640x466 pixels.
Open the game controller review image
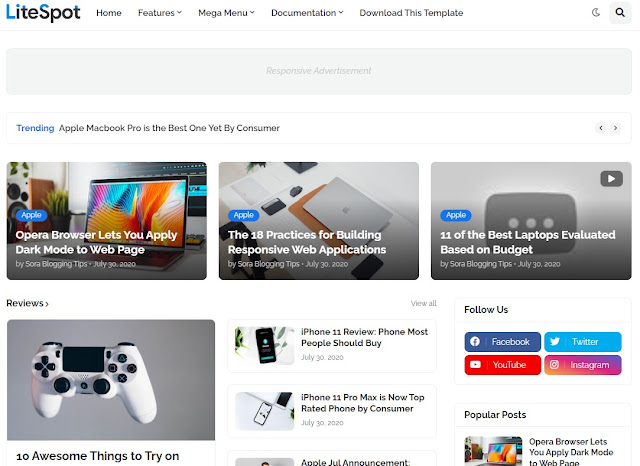pyautogui.click(x=111, y=380)
